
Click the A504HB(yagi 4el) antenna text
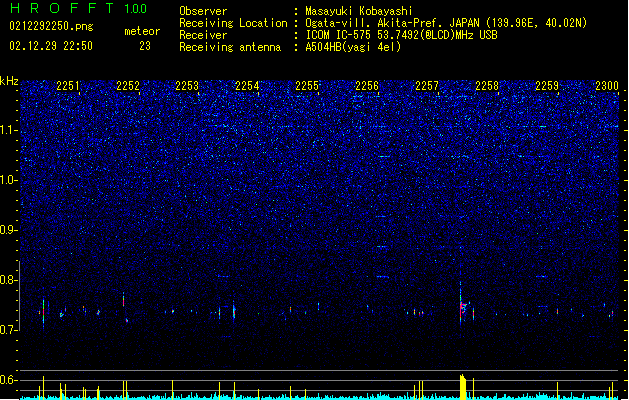click(353, 47)
